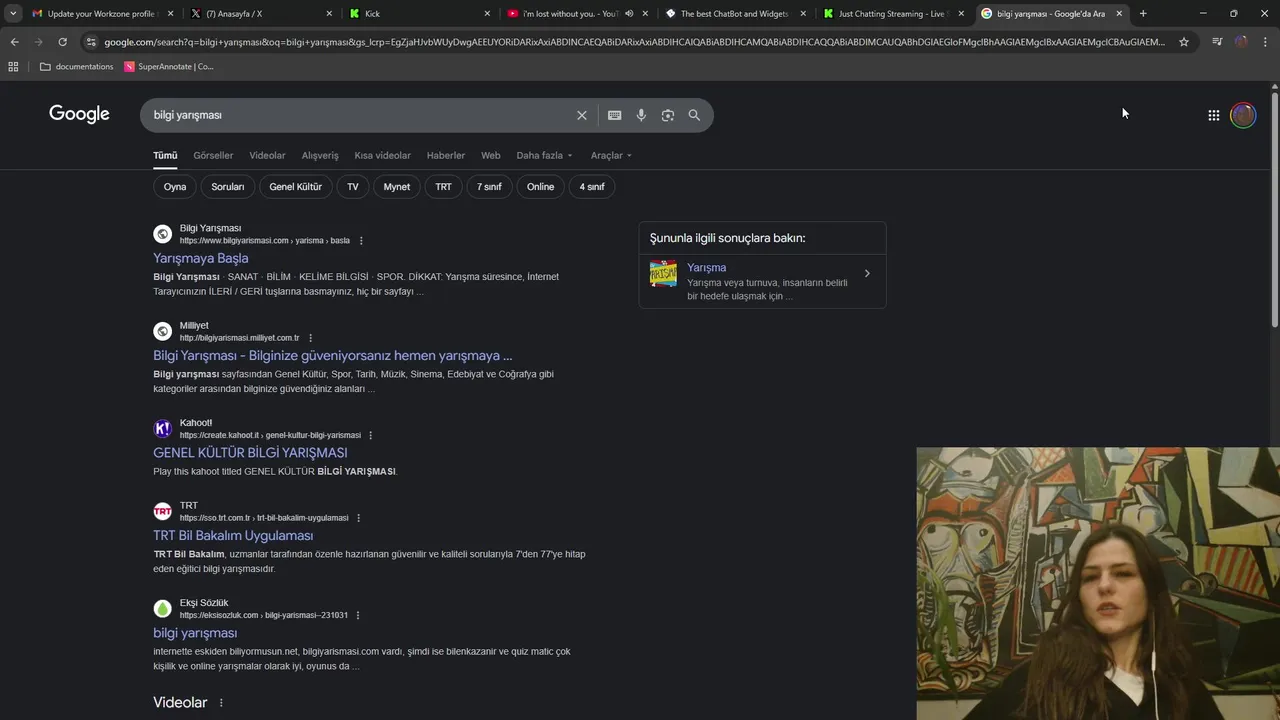Open more options for Kahoot result
The height and width of the screenshot is (720, 1280).
click(x=370, y=435)
